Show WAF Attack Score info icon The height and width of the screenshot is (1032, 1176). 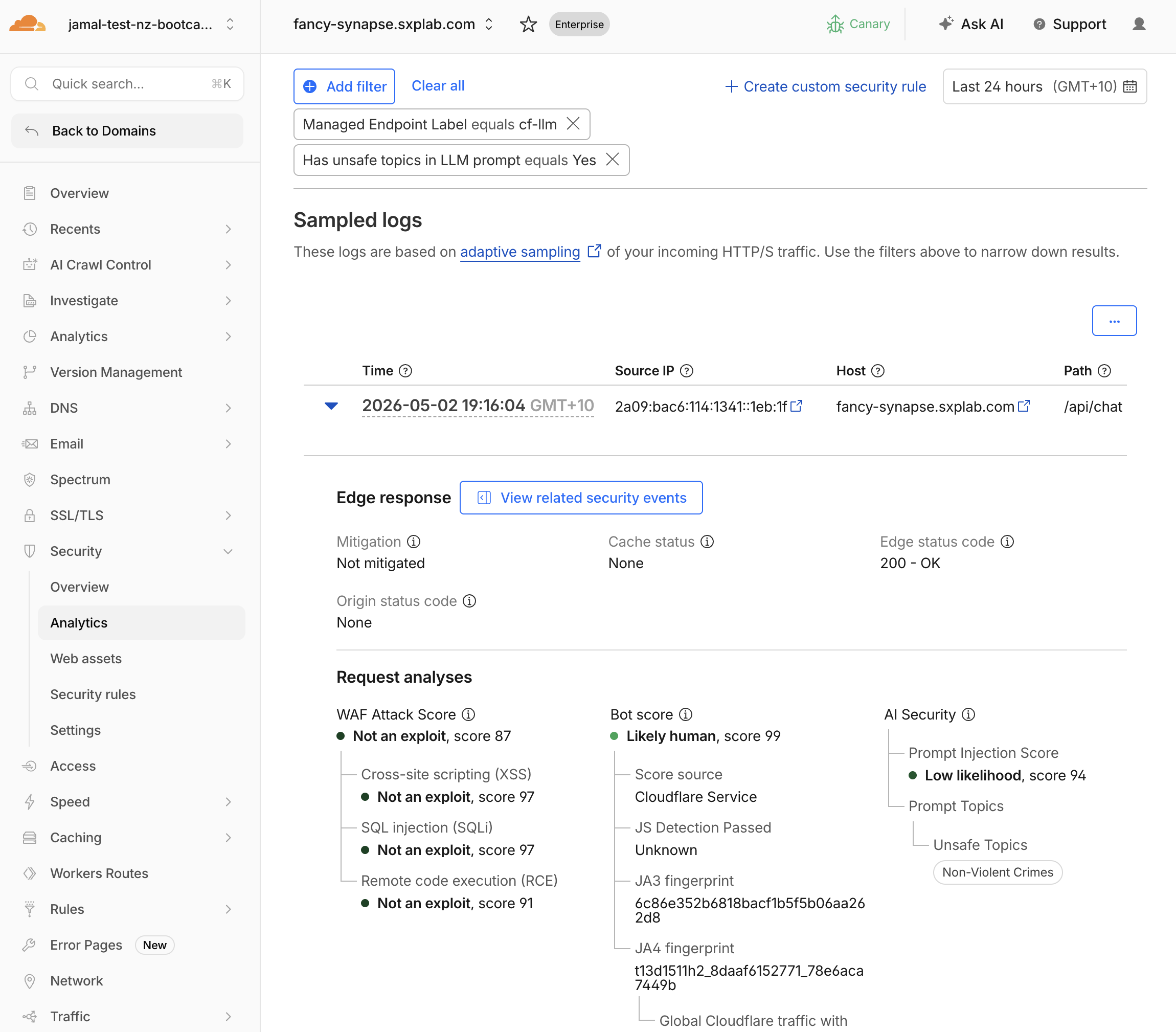pos(468,714)
